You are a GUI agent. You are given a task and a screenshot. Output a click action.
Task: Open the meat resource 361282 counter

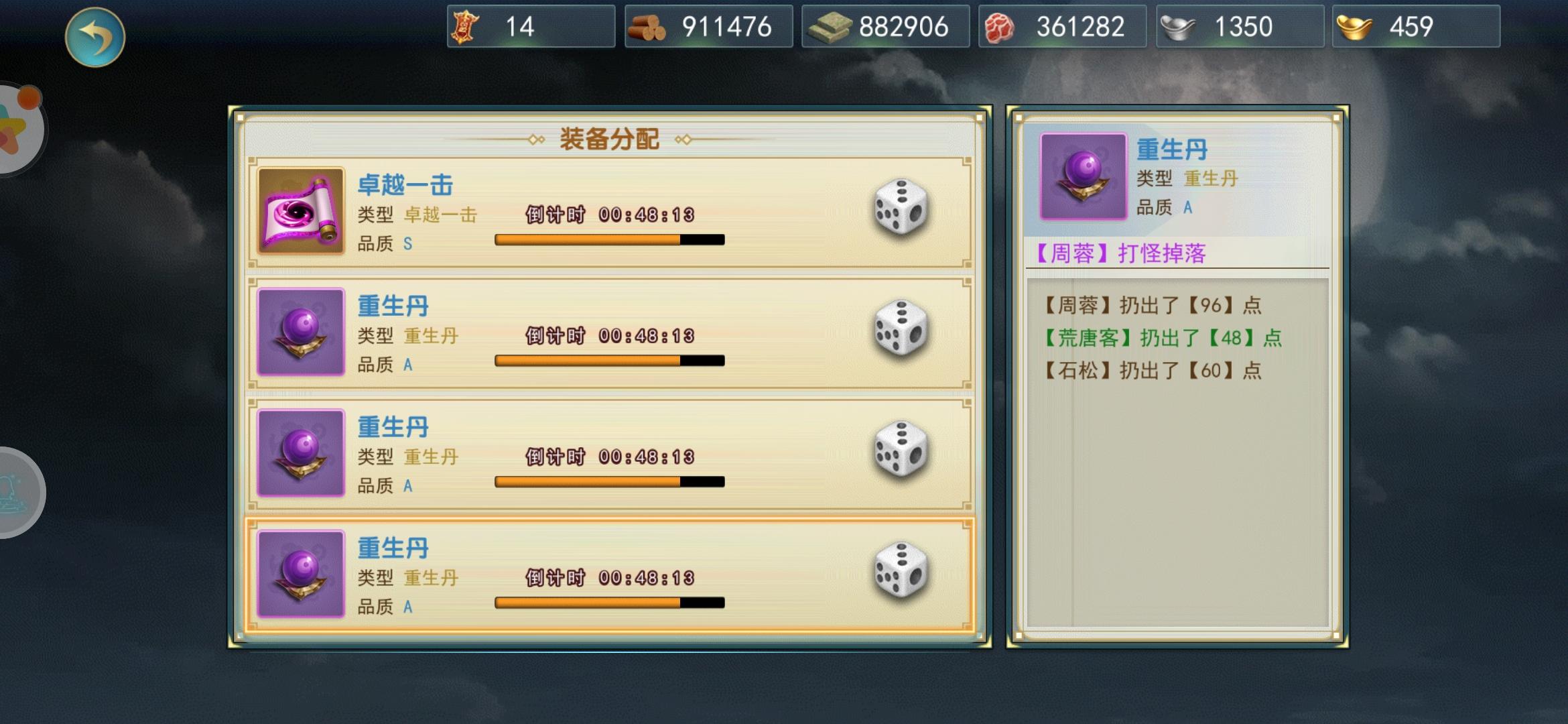pos(1062,27)
